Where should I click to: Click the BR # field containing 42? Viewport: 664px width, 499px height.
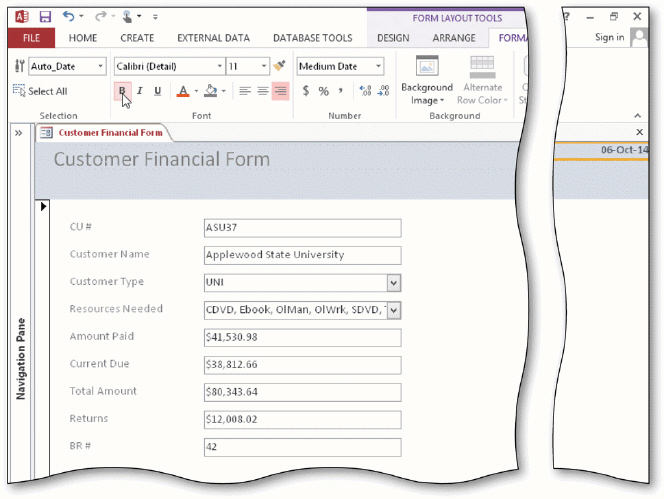(302, 447)
